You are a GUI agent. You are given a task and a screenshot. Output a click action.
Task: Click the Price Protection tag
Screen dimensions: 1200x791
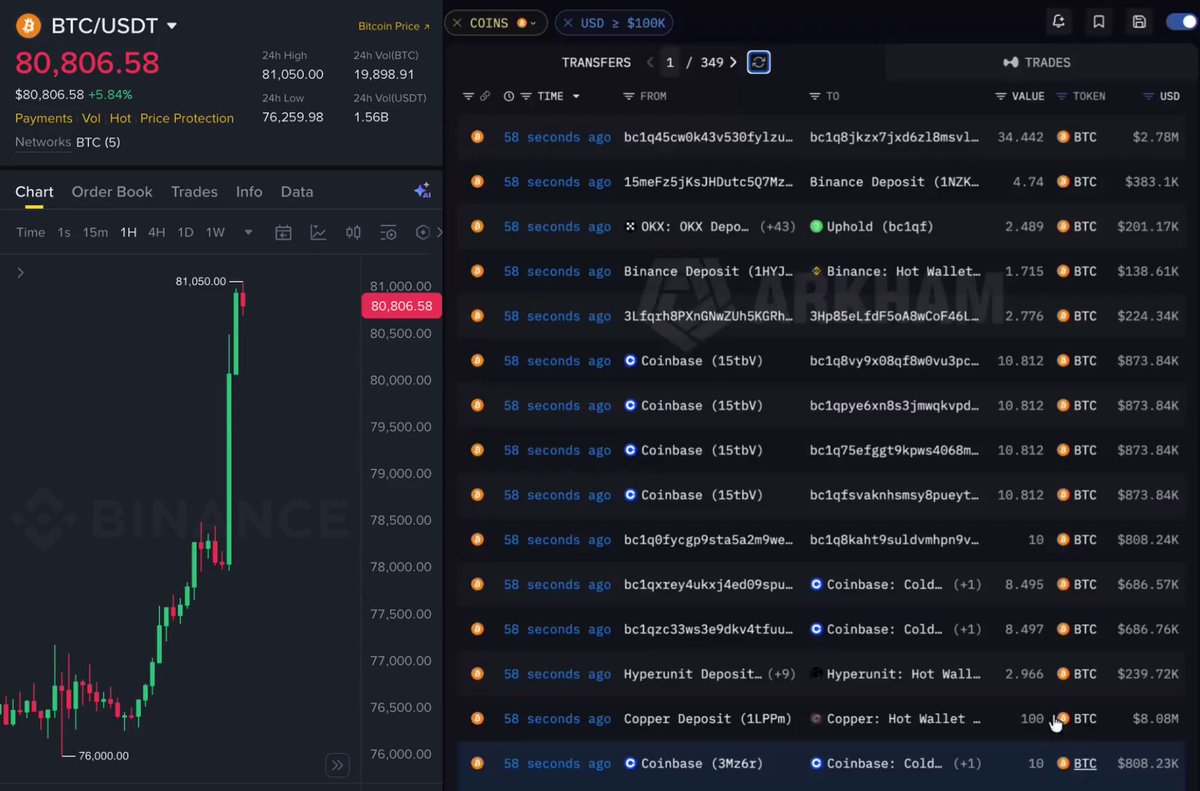click(x=187, y=118)
